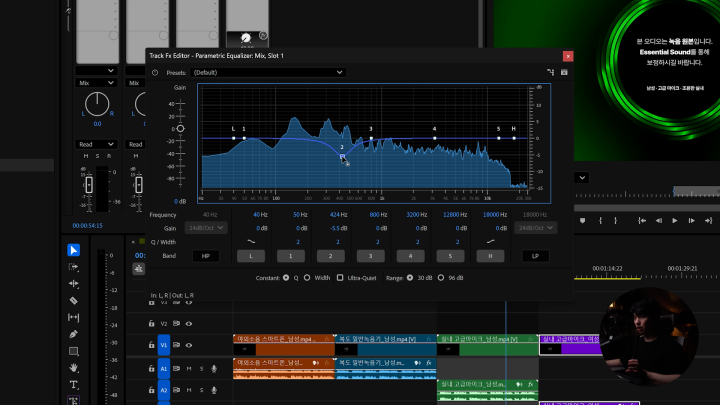Click the master Gain slider handle
The width and height of the screenshot is (720, 405).
coord(180,129)
